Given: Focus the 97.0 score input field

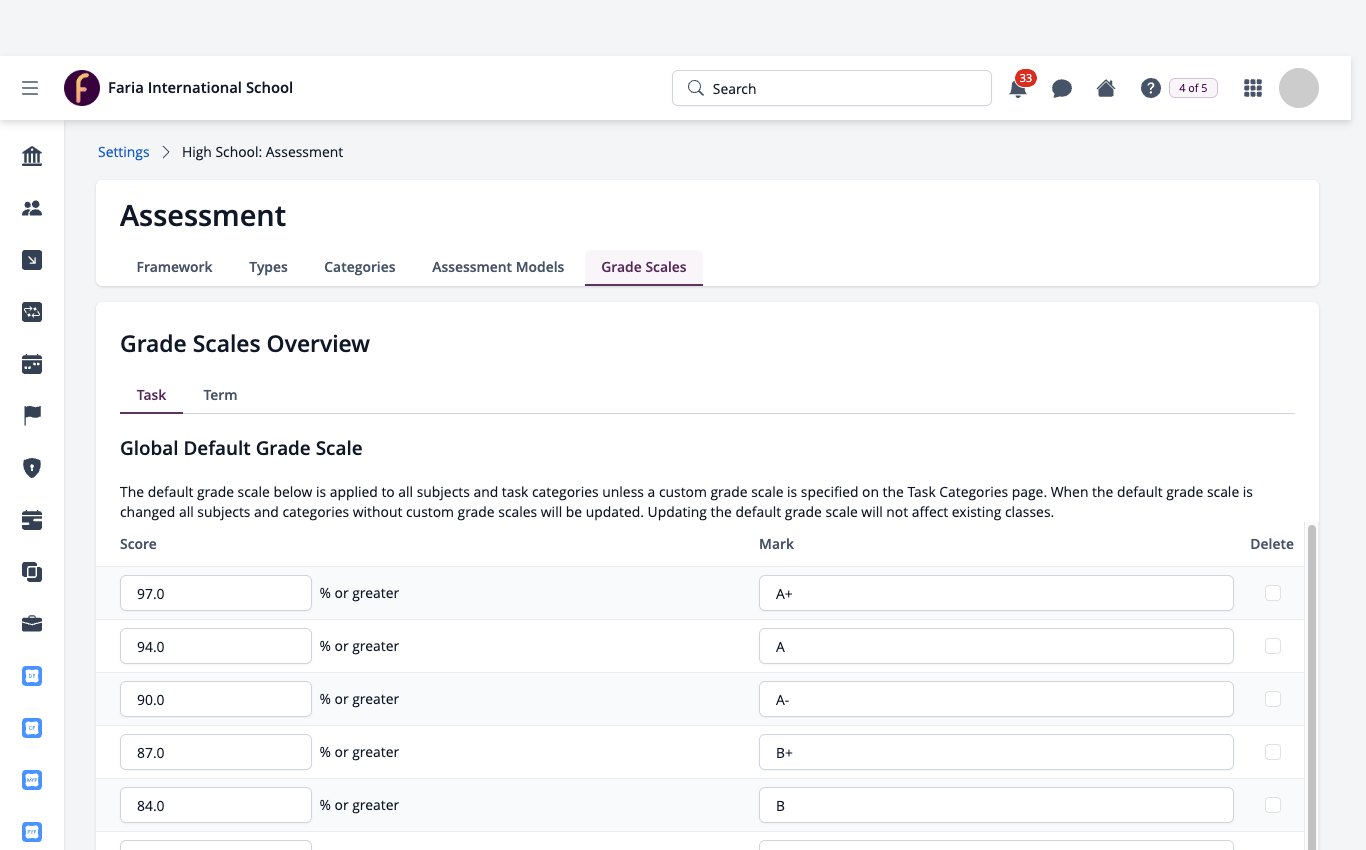Looking at the screenshot, I should tap(216, 593).
